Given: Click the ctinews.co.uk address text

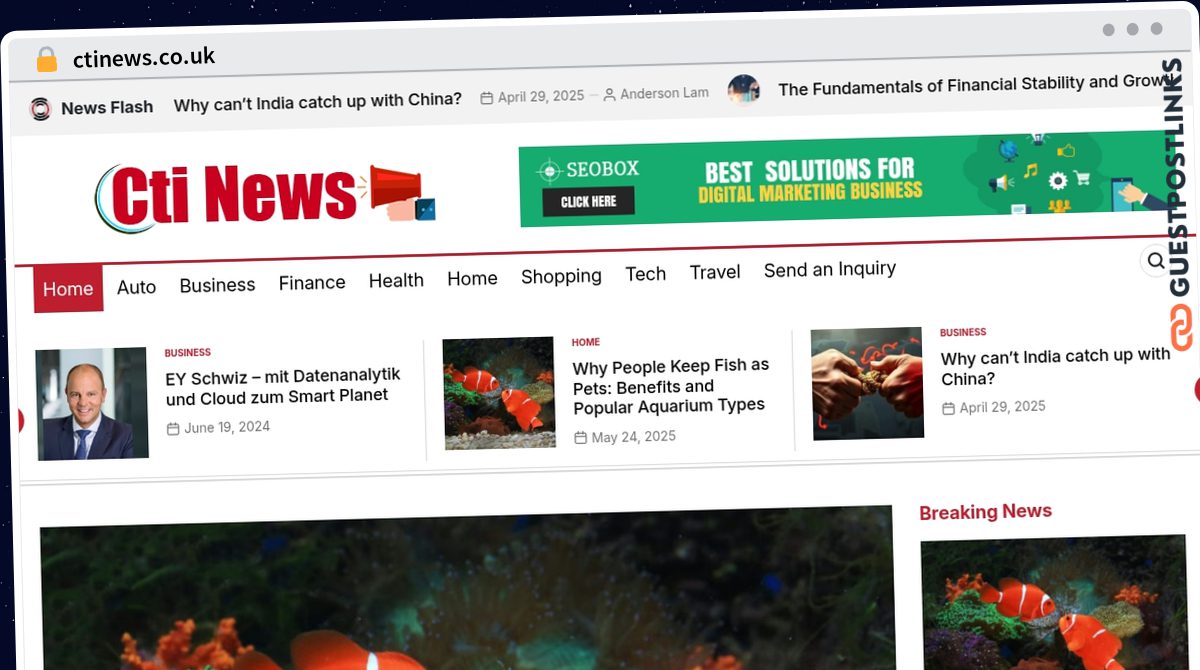Looking at the screenshot, I should pos(144,58).
